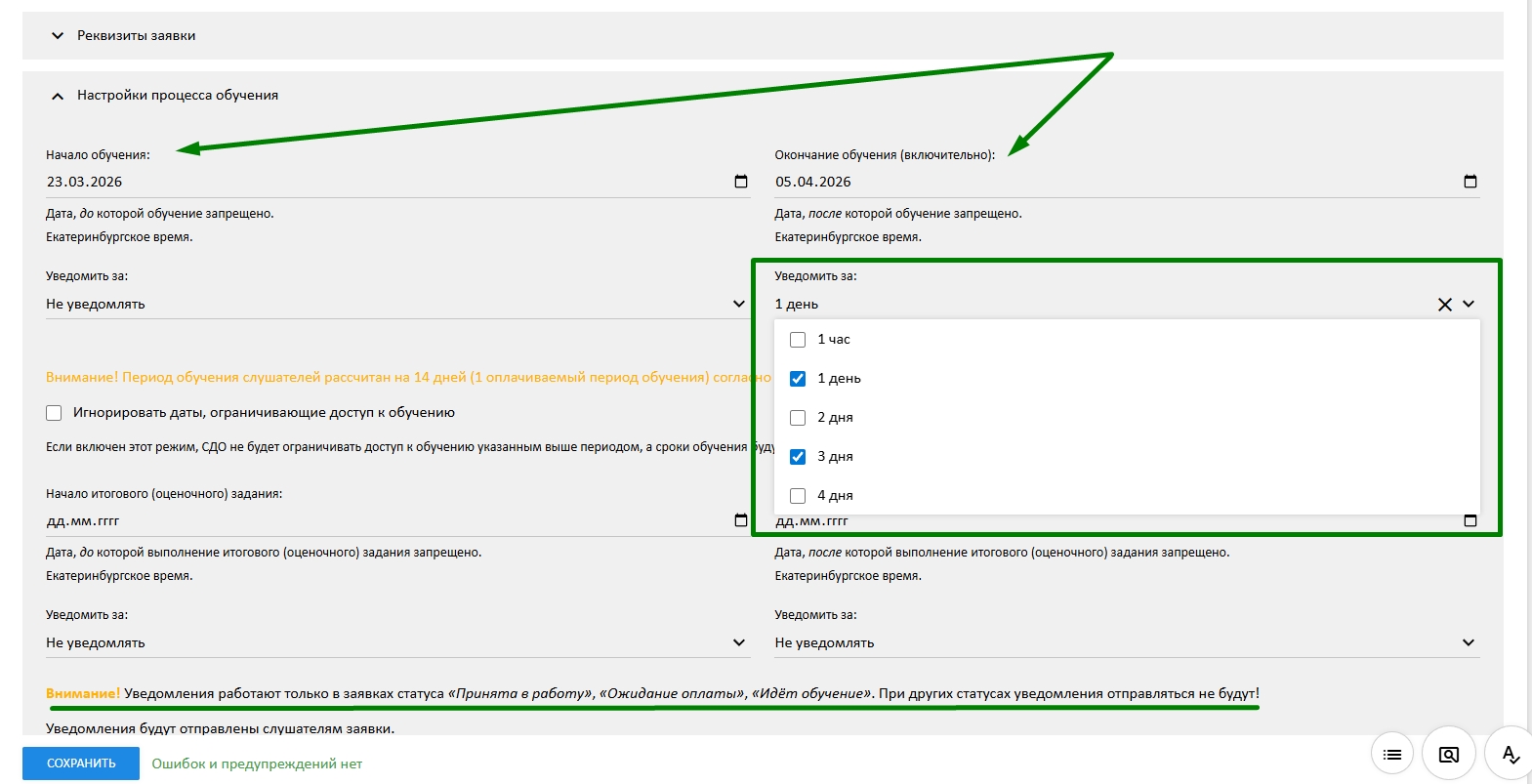This screenshot has width=1532, height=784.
Task: Enable "Игнорировать даты" checkbox
Action: pos(54,413)
